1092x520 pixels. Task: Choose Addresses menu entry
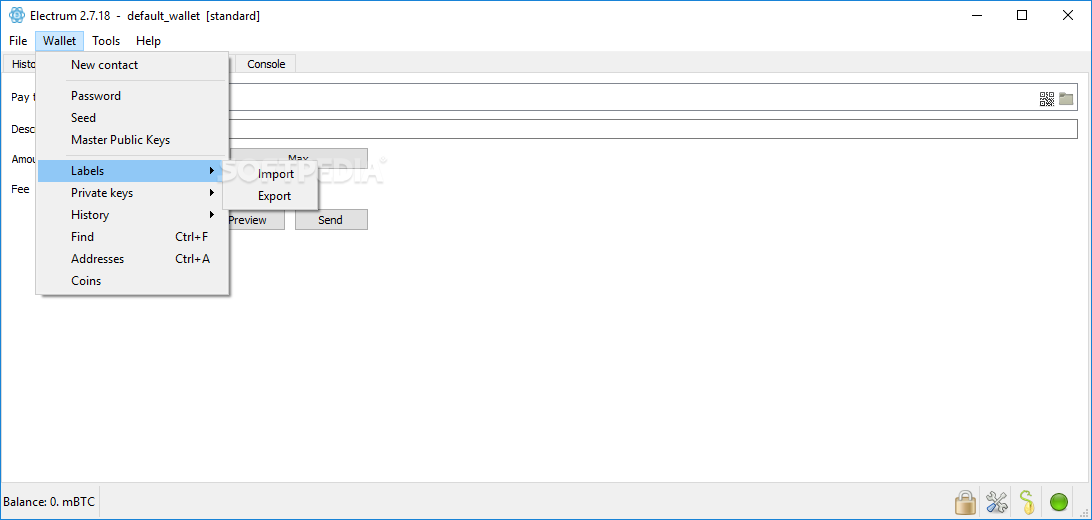(x=132, y=259)
